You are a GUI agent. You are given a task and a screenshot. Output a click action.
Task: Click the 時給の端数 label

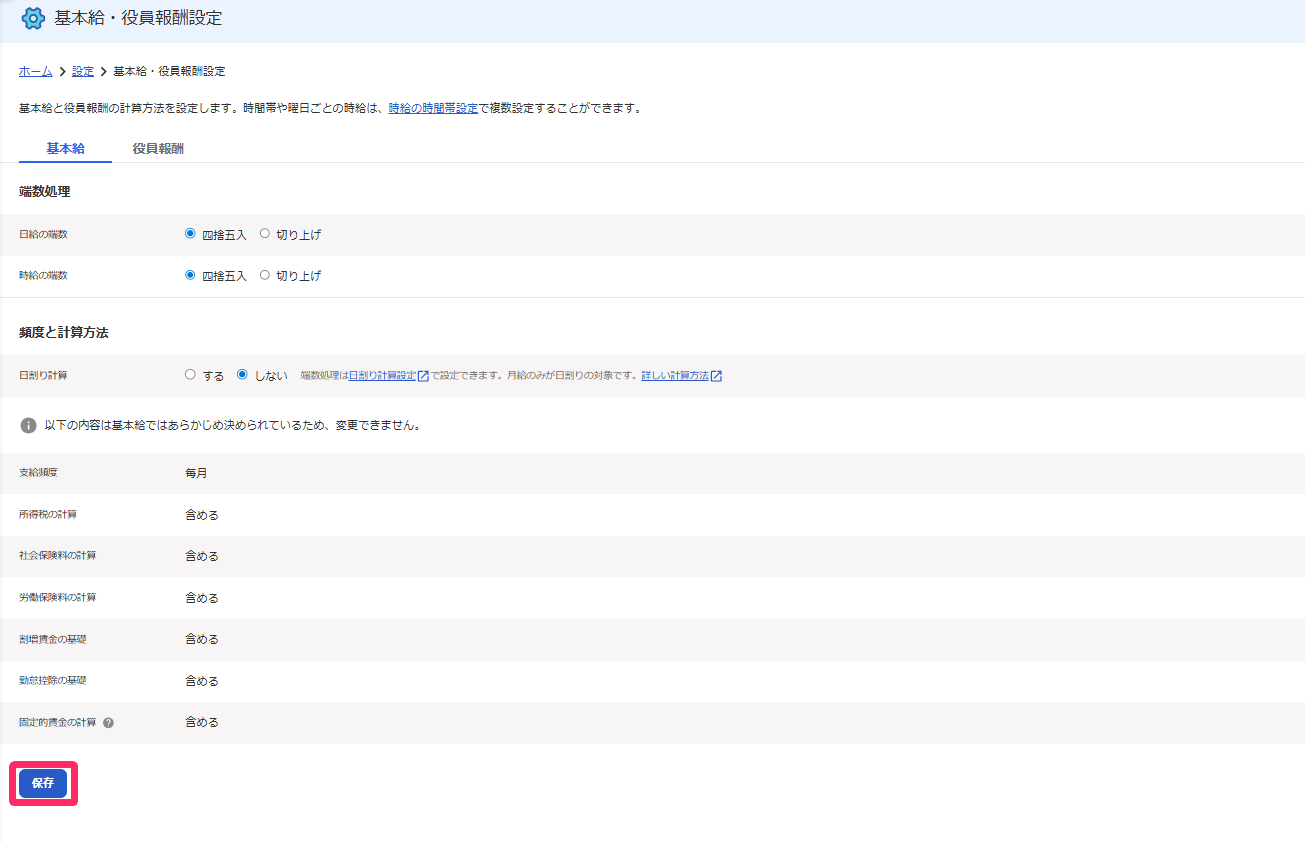43,275
